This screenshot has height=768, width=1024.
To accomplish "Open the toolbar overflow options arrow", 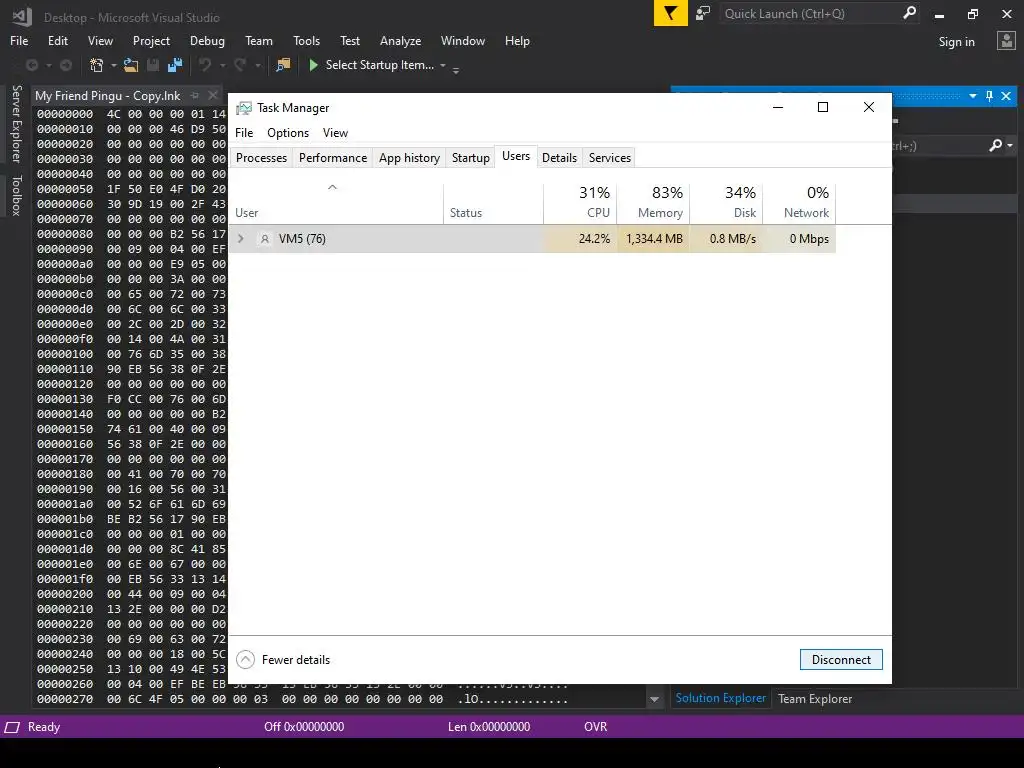I will [456, 69].
